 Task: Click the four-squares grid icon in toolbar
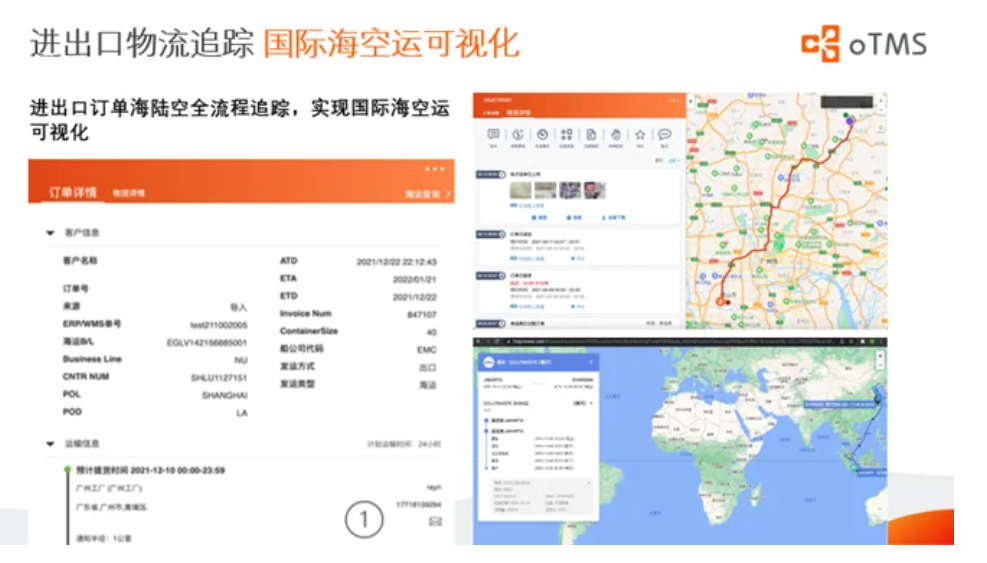566,135
